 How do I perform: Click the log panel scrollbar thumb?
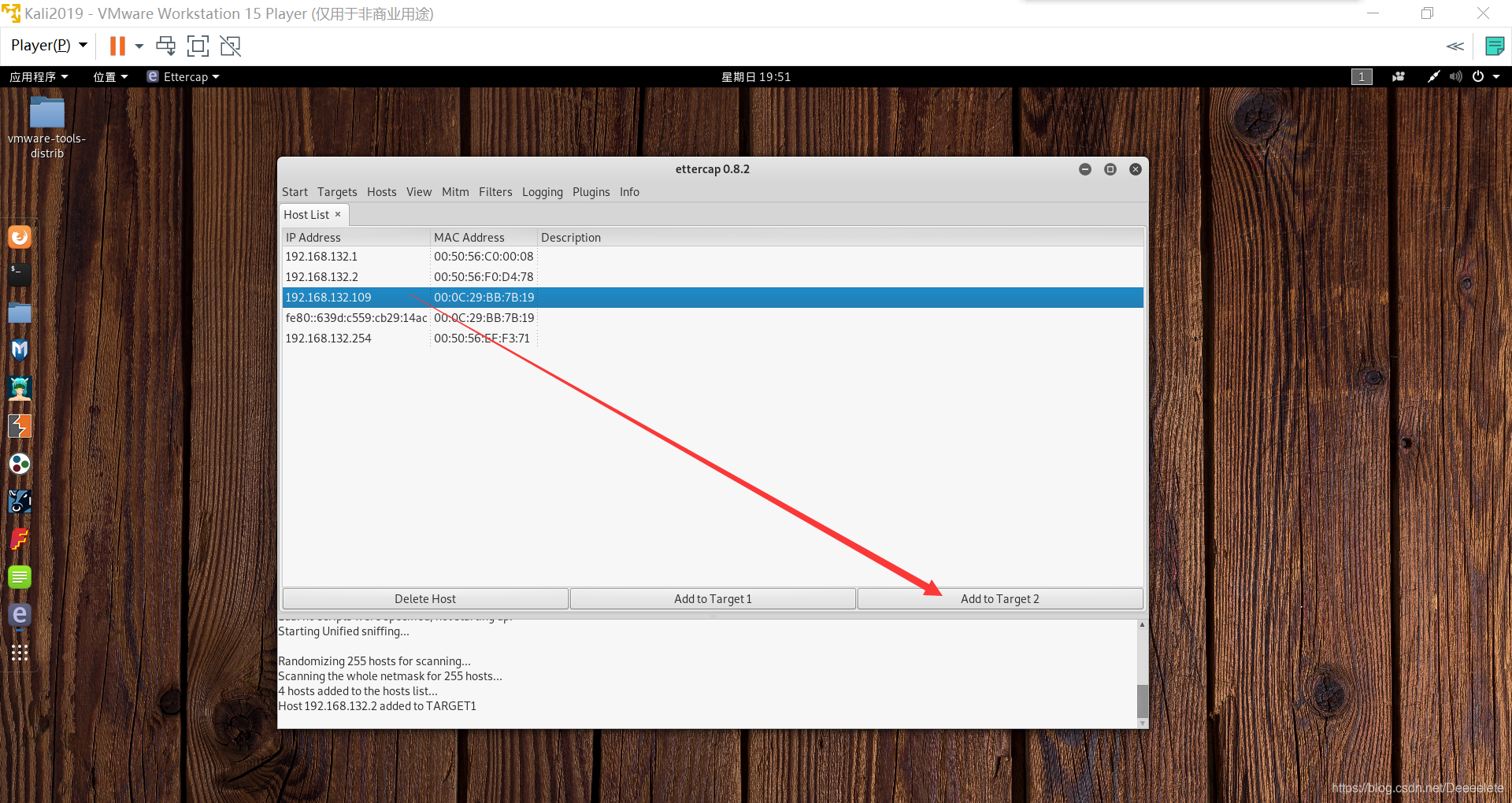pos(1142,701)
